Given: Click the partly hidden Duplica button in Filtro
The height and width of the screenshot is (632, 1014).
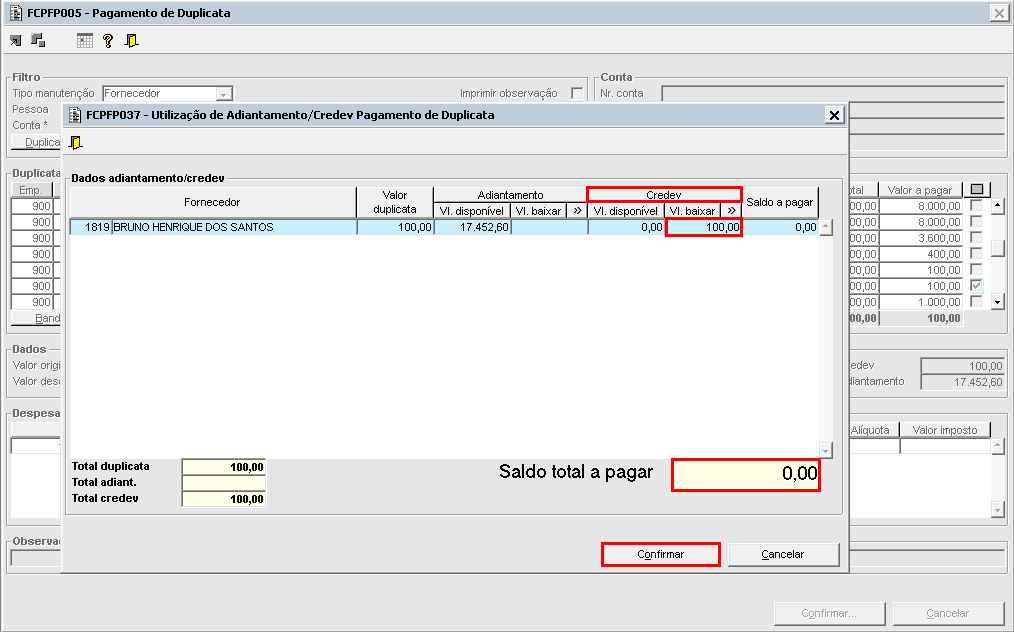Looking at the screenshot, I should click(37, 142).
